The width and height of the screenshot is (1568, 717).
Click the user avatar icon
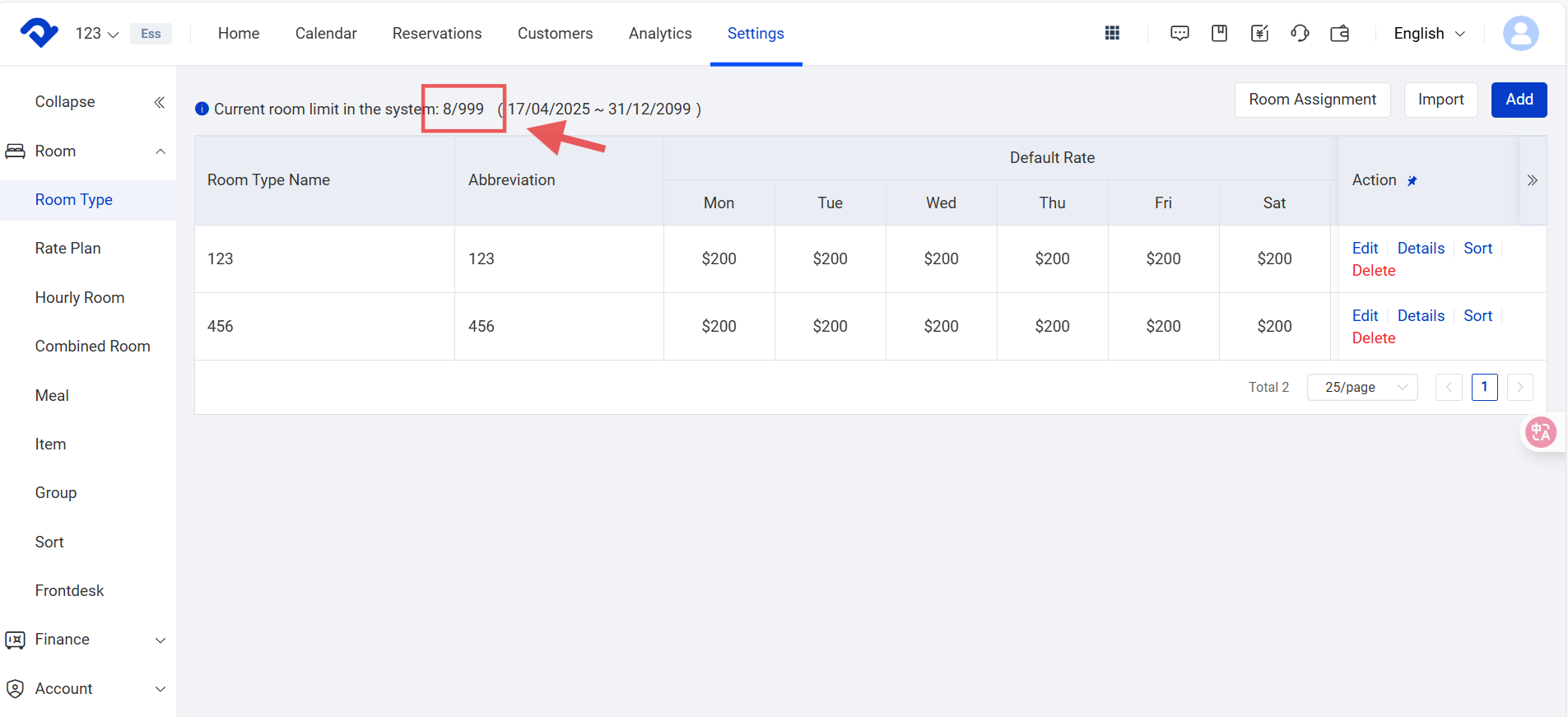1520,34
